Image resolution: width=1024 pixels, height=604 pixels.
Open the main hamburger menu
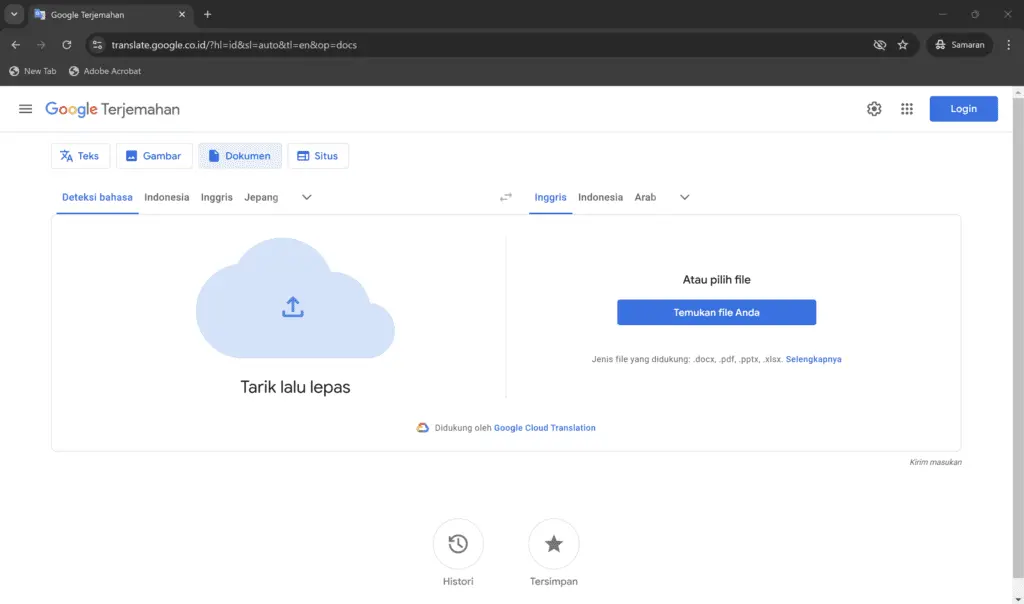(25, 109)
